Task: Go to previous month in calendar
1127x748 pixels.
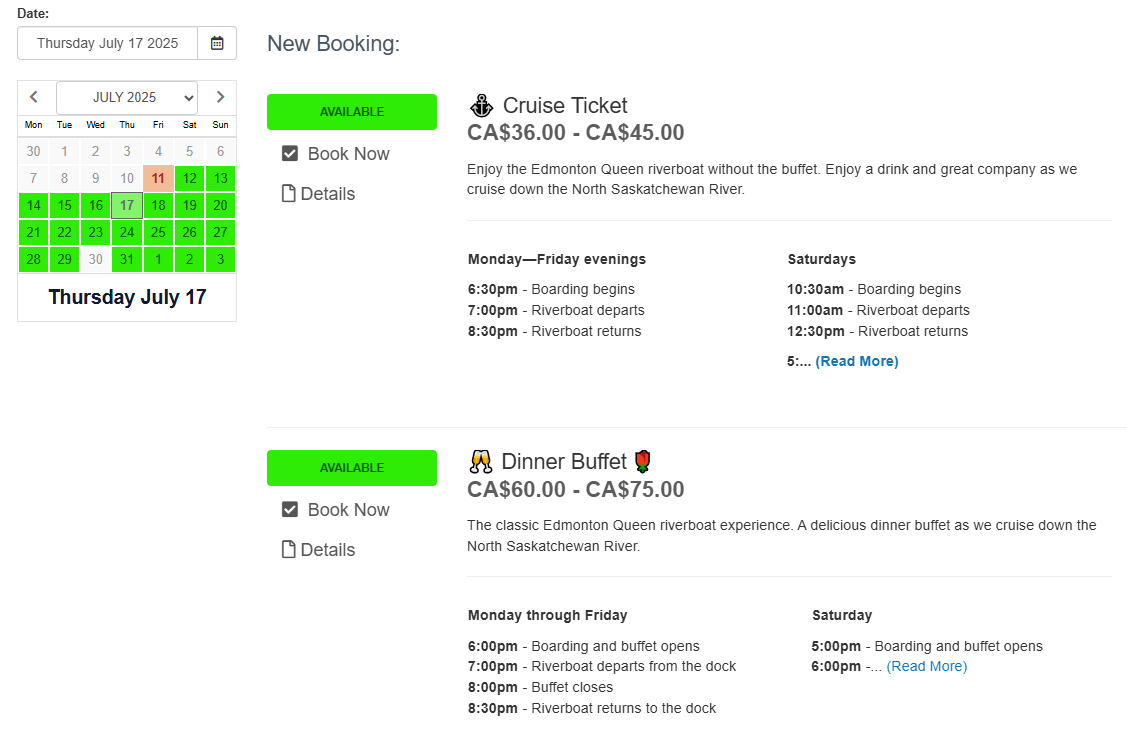Action: point(34,97)
